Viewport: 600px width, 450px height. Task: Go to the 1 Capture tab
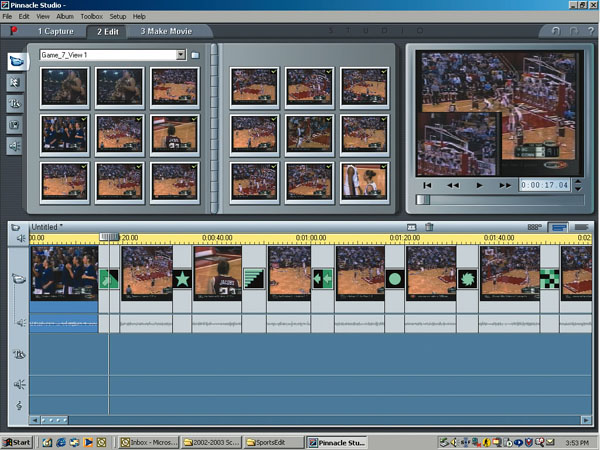pyautogui.click(x=56, y=31)
